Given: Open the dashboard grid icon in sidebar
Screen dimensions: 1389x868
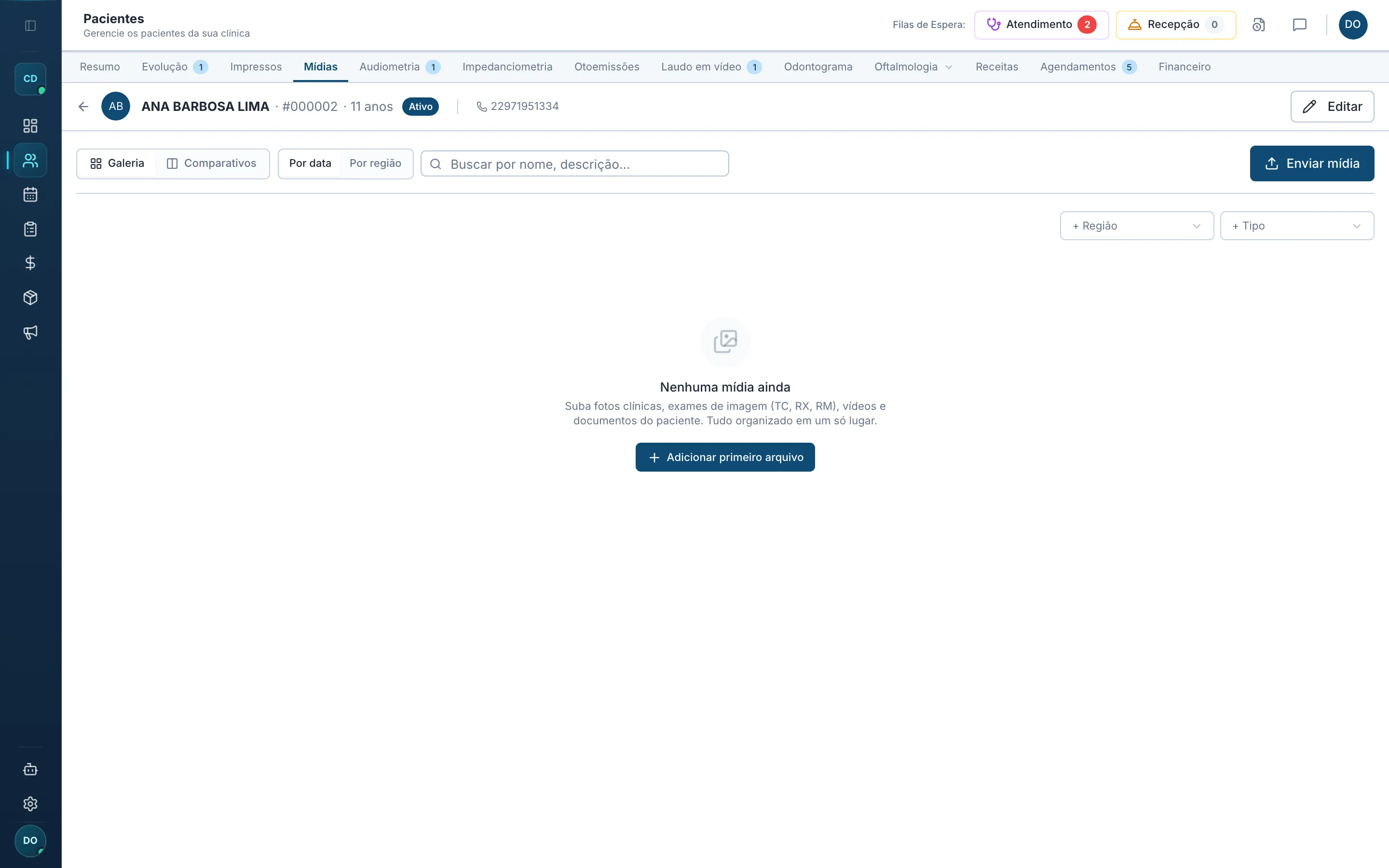Looking at the screenshot, I should click(30, 126).
